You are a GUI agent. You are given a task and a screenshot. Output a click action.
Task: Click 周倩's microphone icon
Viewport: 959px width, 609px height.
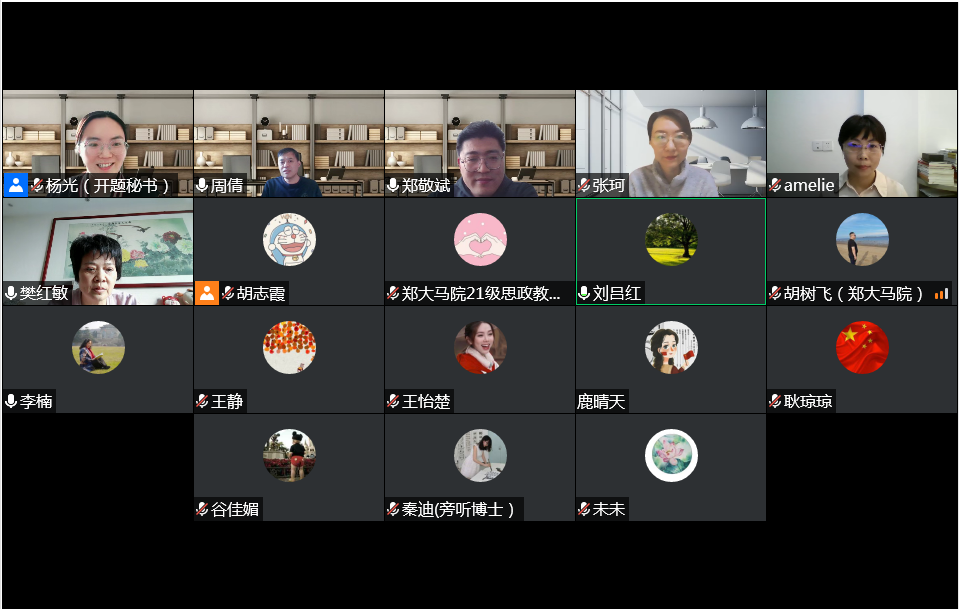202,185
